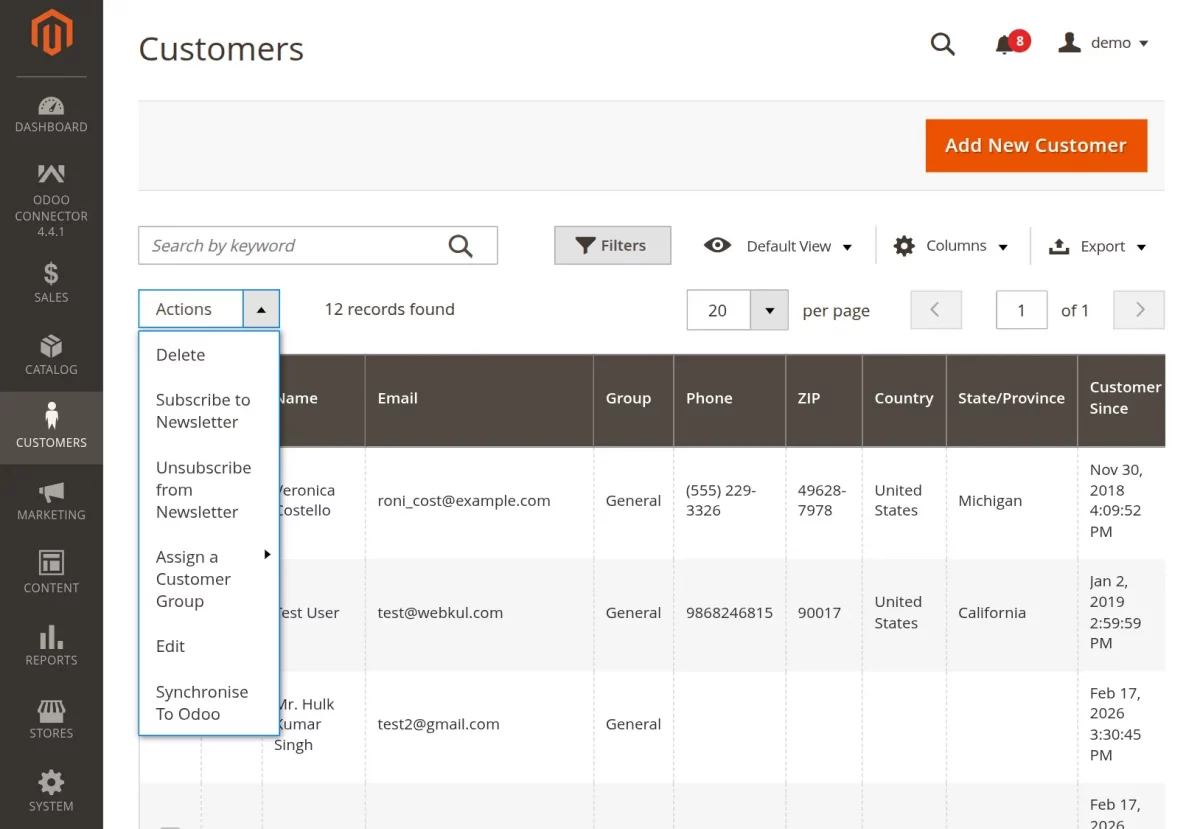Open the Dashboard sidebar section
The image size is (1200, 829).
[x=51, y=114]
